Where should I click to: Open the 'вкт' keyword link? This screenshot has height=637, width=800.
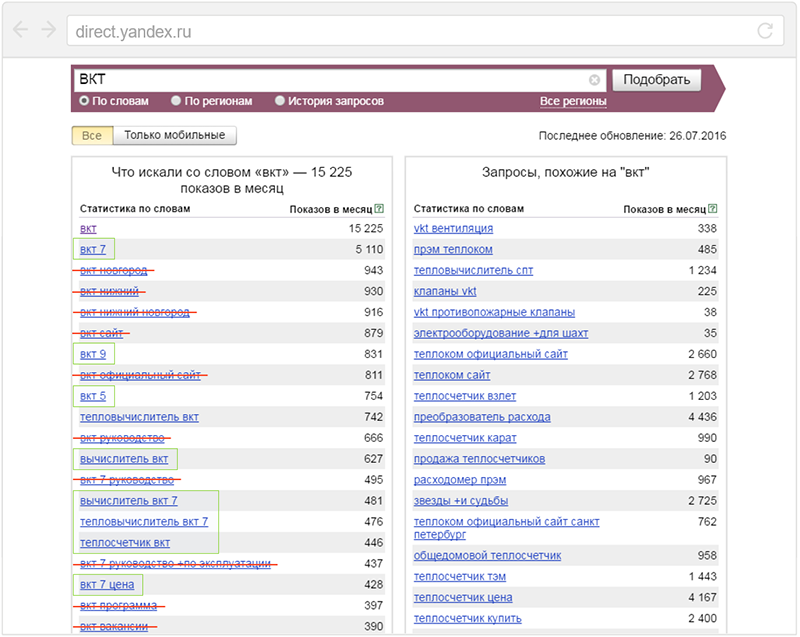click(88, 228)
